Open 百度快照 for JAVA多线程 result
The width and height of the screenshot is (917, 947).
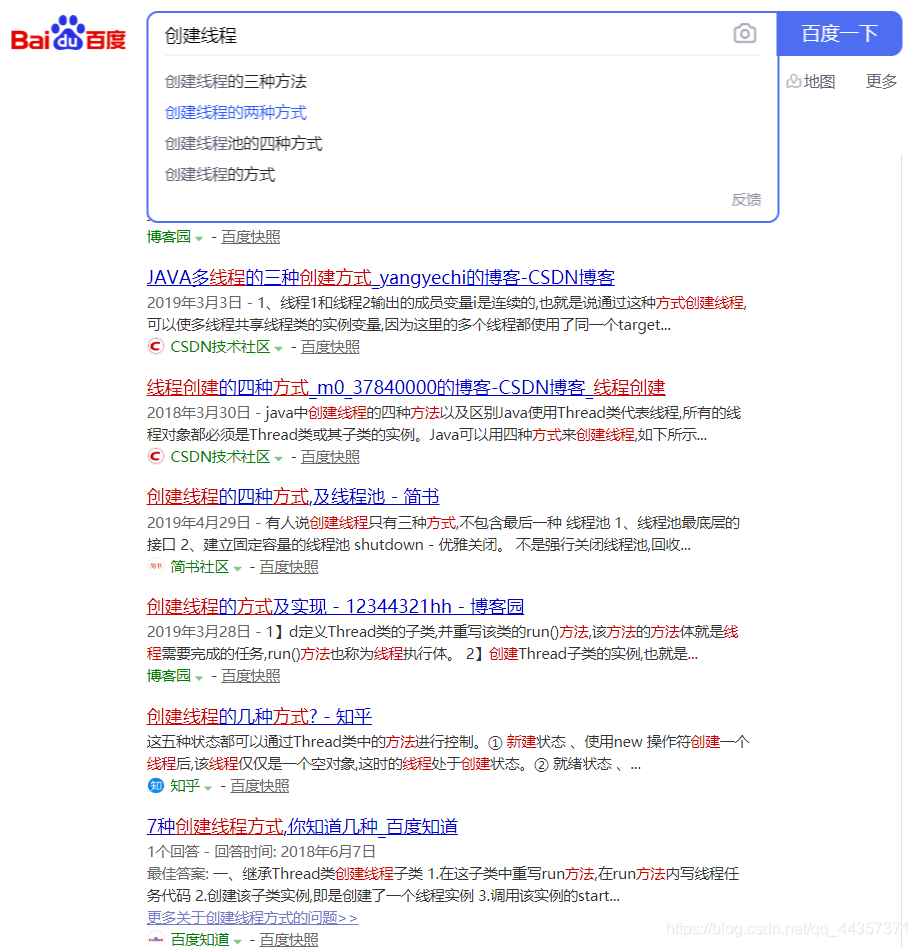[330, 347]
